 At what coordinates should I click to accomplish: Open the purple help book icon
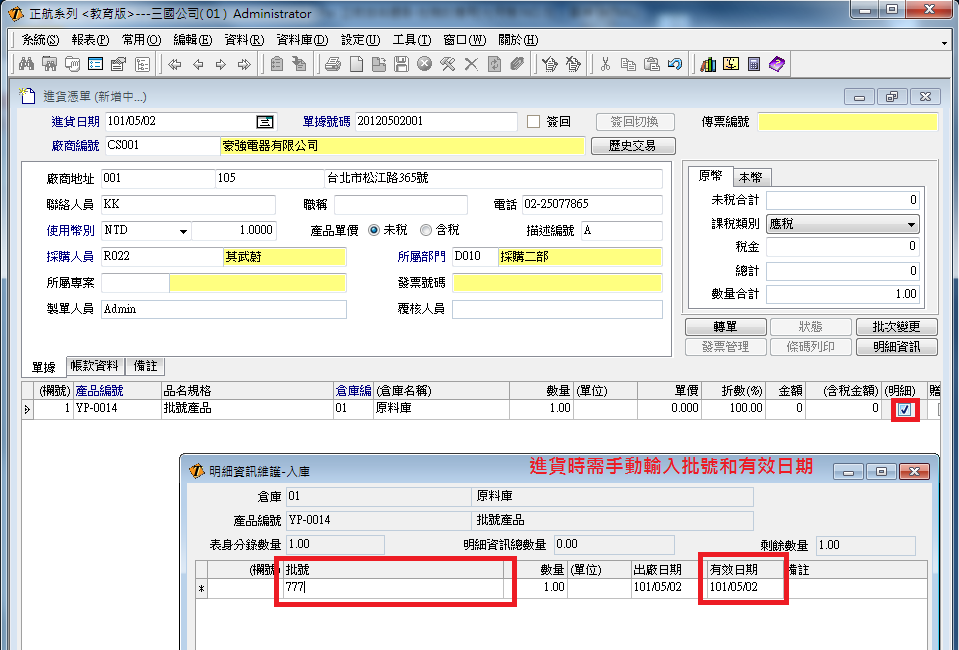tap(777, 64)
